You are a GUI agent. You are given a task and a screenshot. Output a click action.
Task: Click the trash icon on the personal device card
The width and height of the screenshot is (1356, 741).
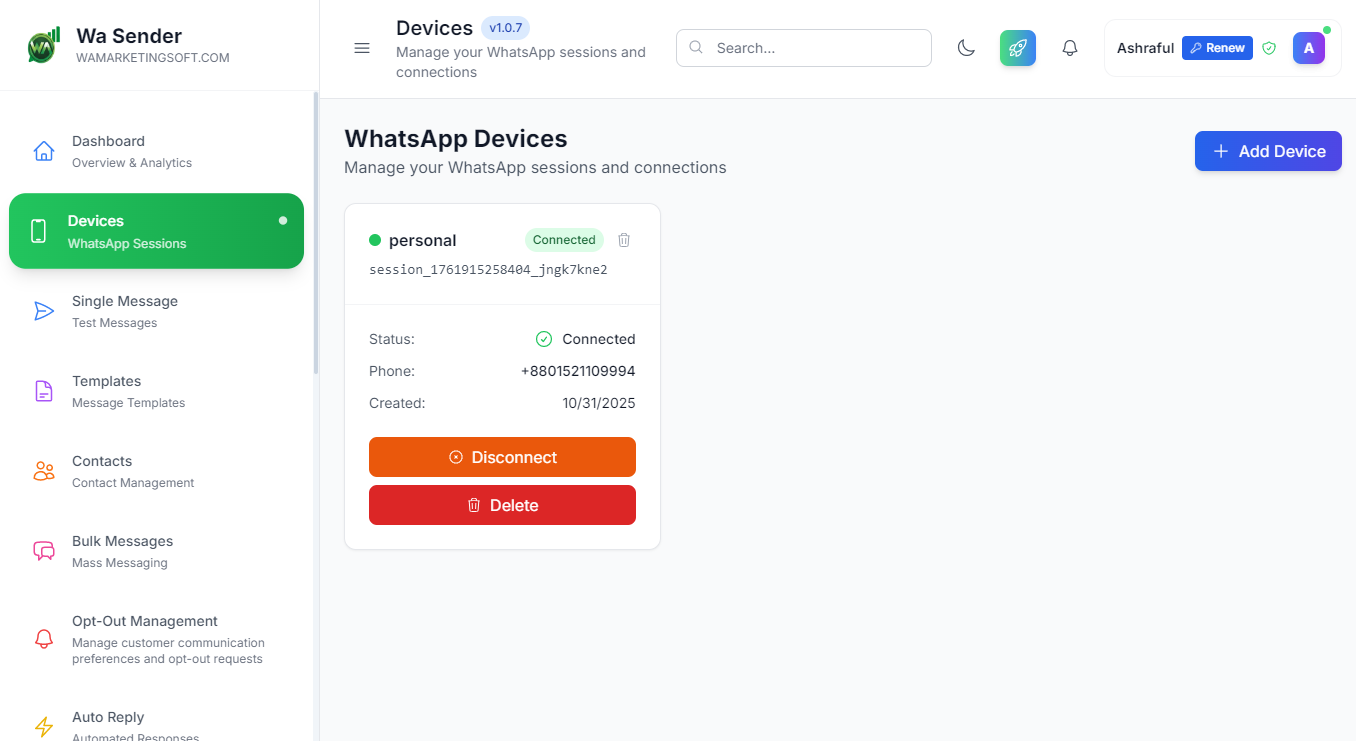(x=624, y=240)
